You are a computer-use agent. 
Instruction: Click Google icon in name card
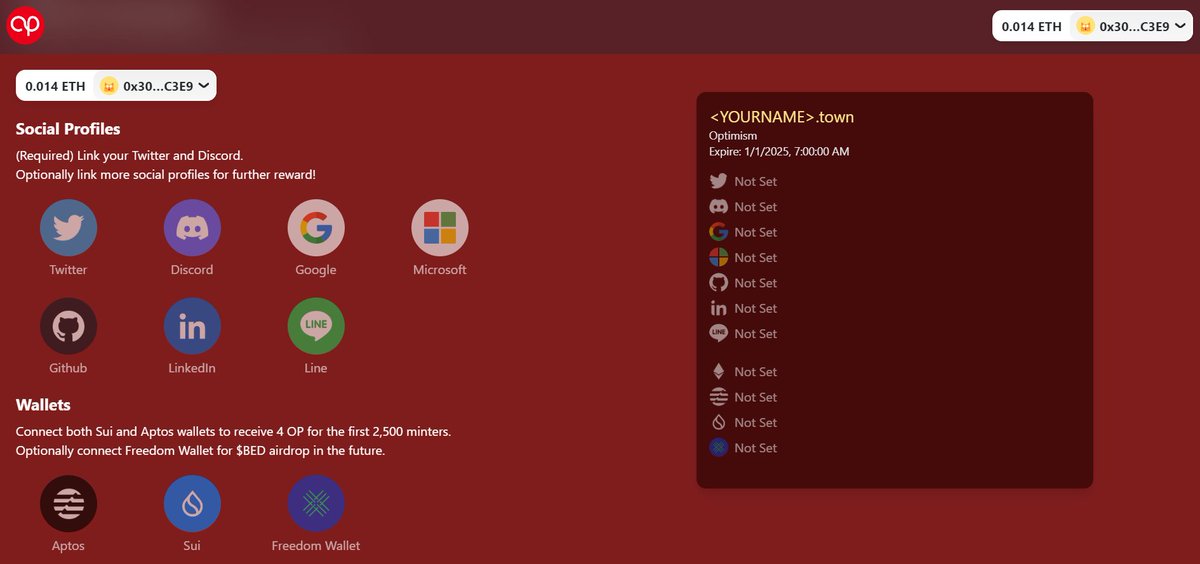(x=718, y=232)
